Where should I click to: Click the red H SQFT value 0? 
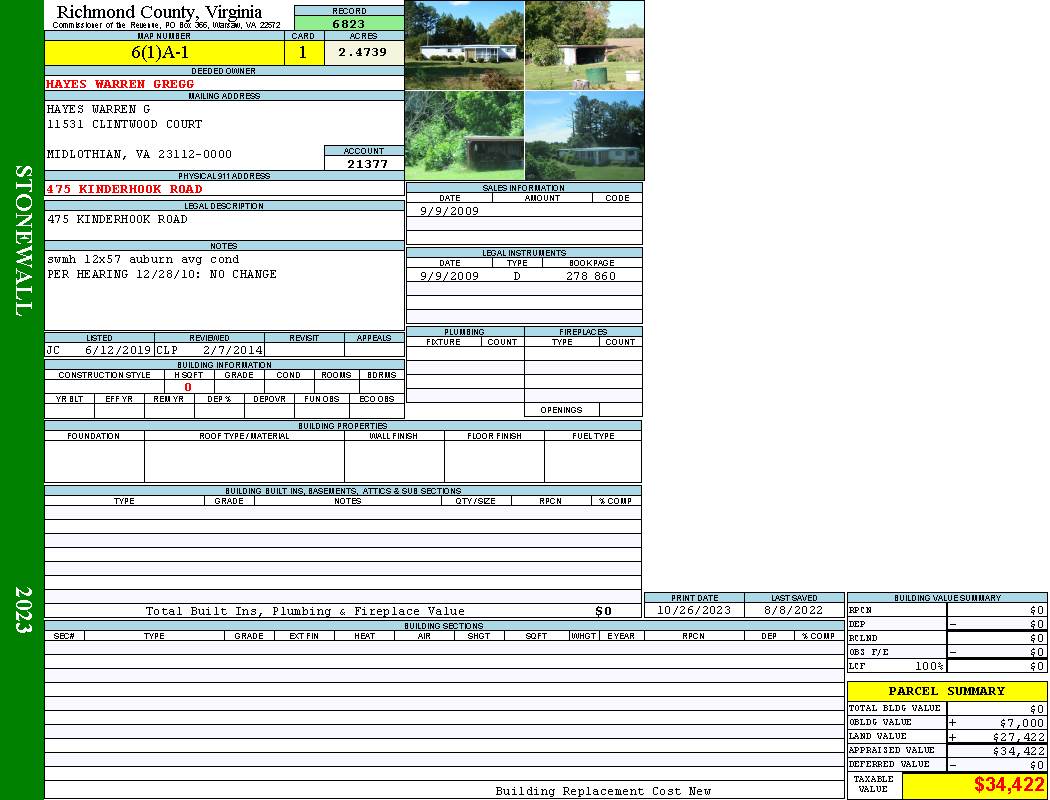[187, 387]
